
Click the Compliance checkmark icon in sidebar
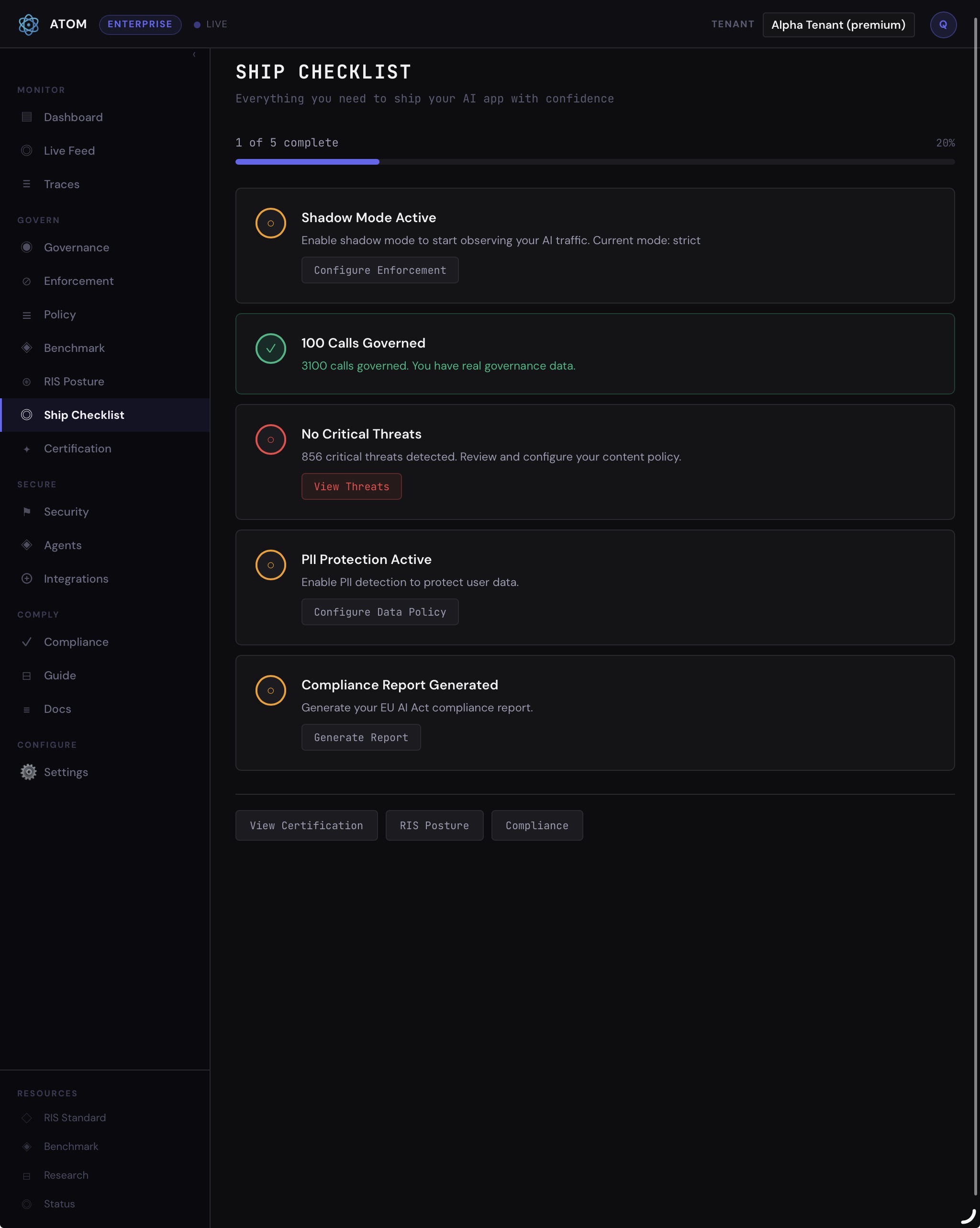tap(27, 642)
